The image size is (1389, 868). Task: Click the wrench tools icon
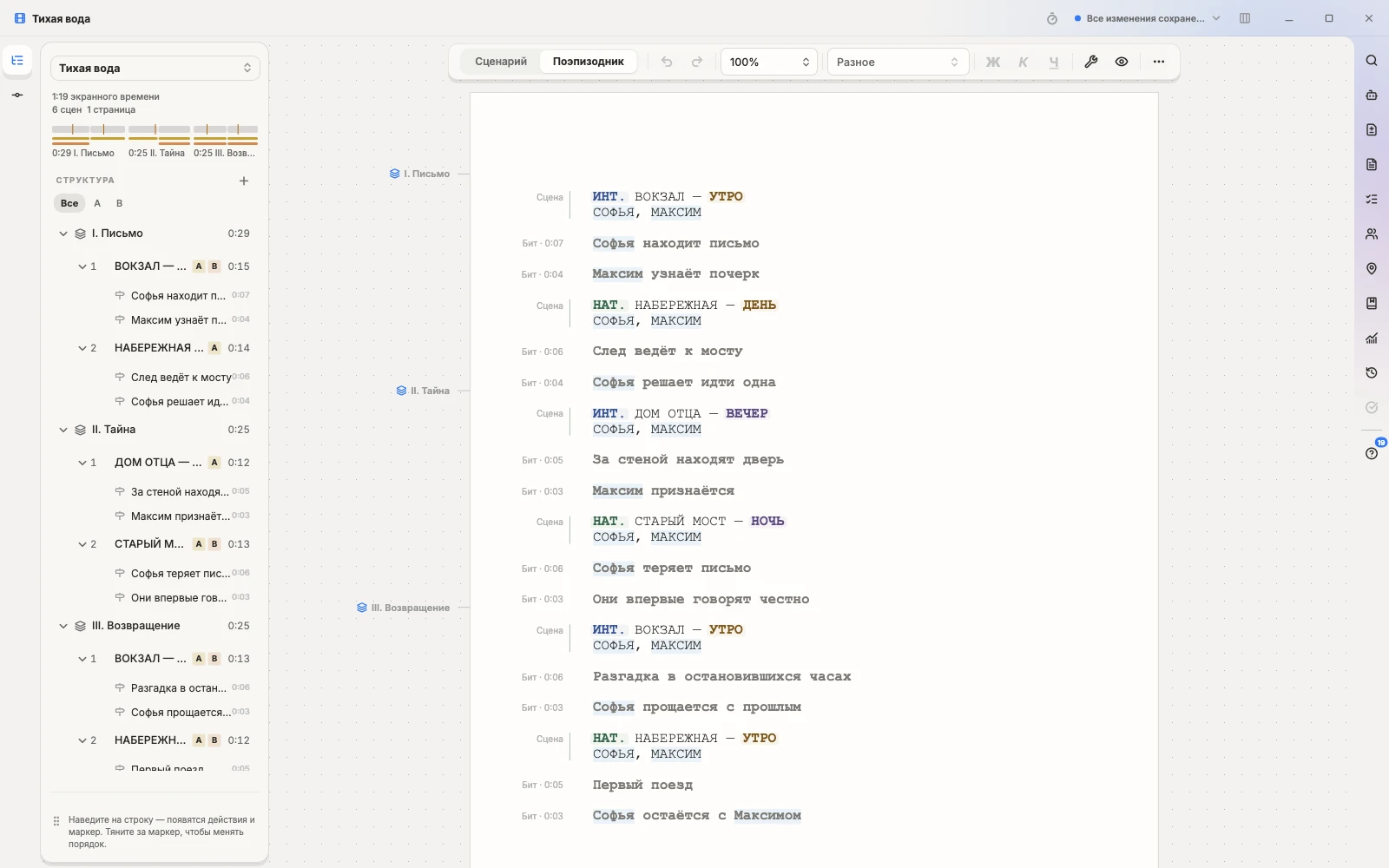tap(1091, 62)
